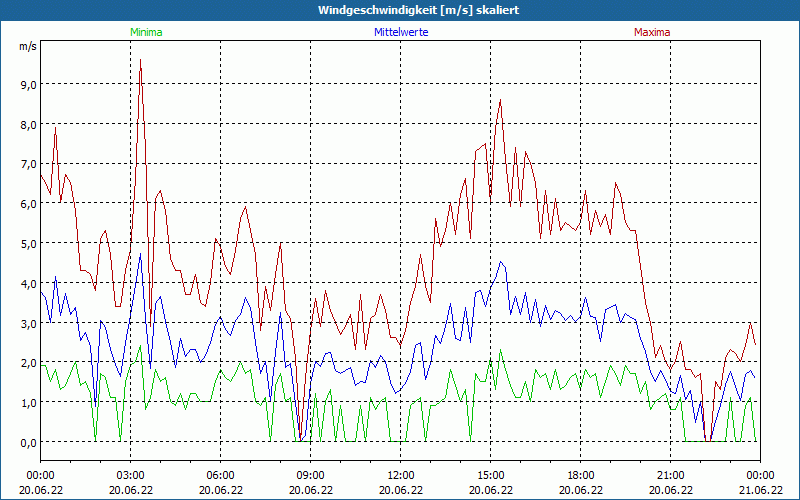Click the 06:00 time axis label
The width and height of the screenshot is (800, 500).
(220, 476)
